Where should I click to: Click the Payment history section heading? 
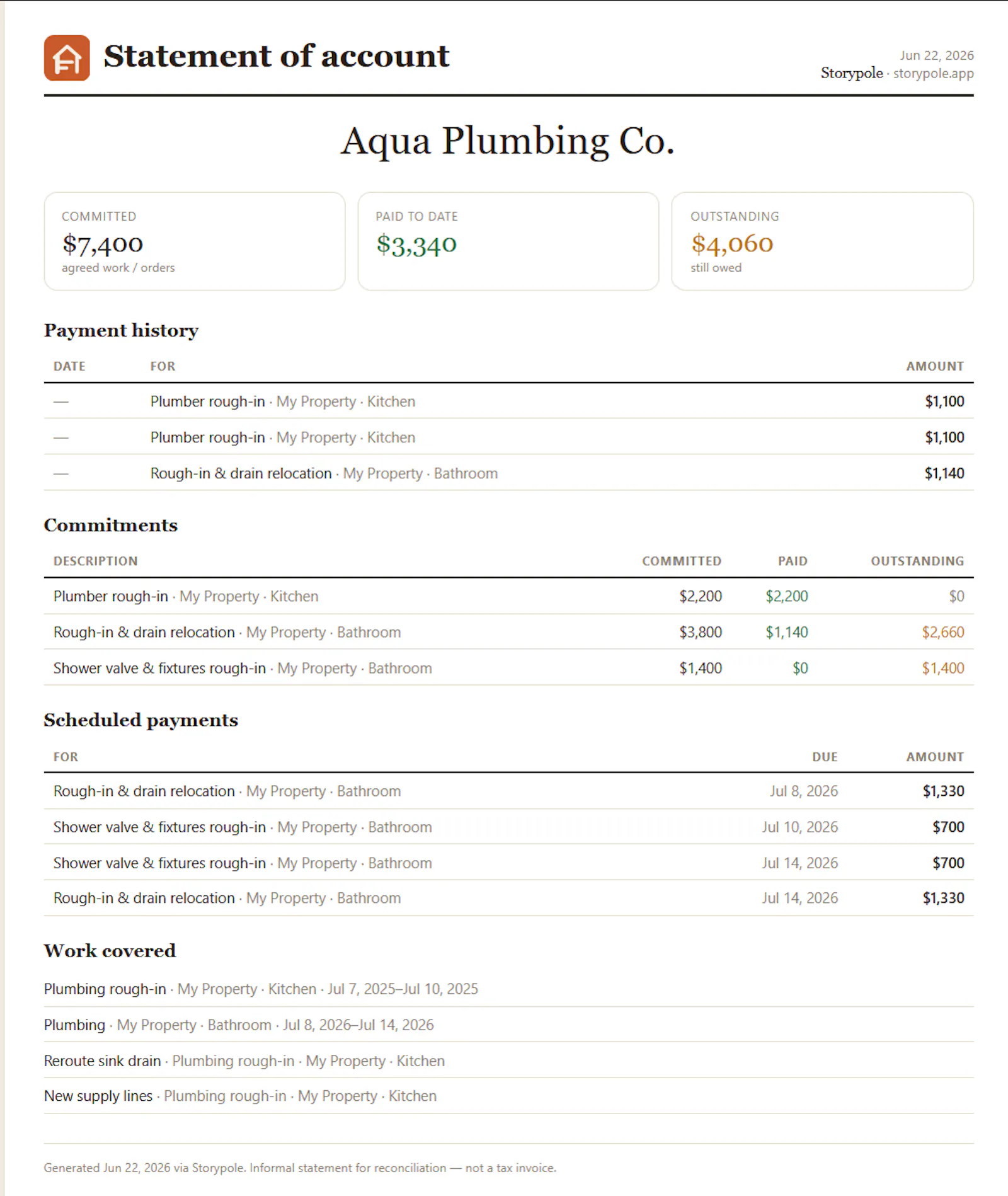coord(121,330)
